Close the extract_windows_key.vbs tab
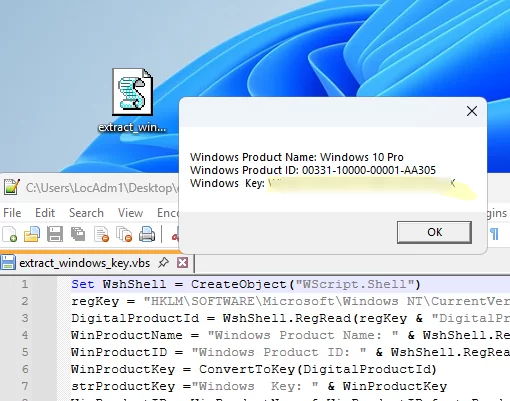Viewport: 510px width, 401px height. (182, 263)
